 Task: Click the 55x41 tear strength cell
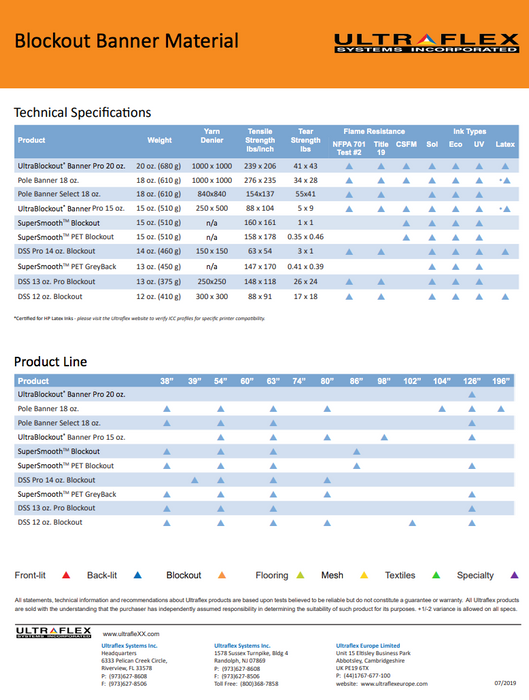point(305,194)
